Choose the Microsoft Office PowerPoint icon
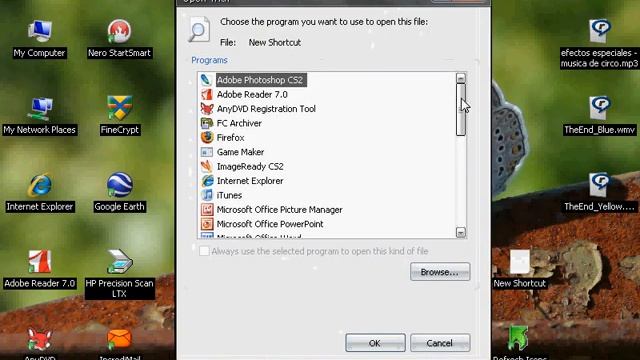The width and height of the screenshot is (640, 360). [207, 224]
